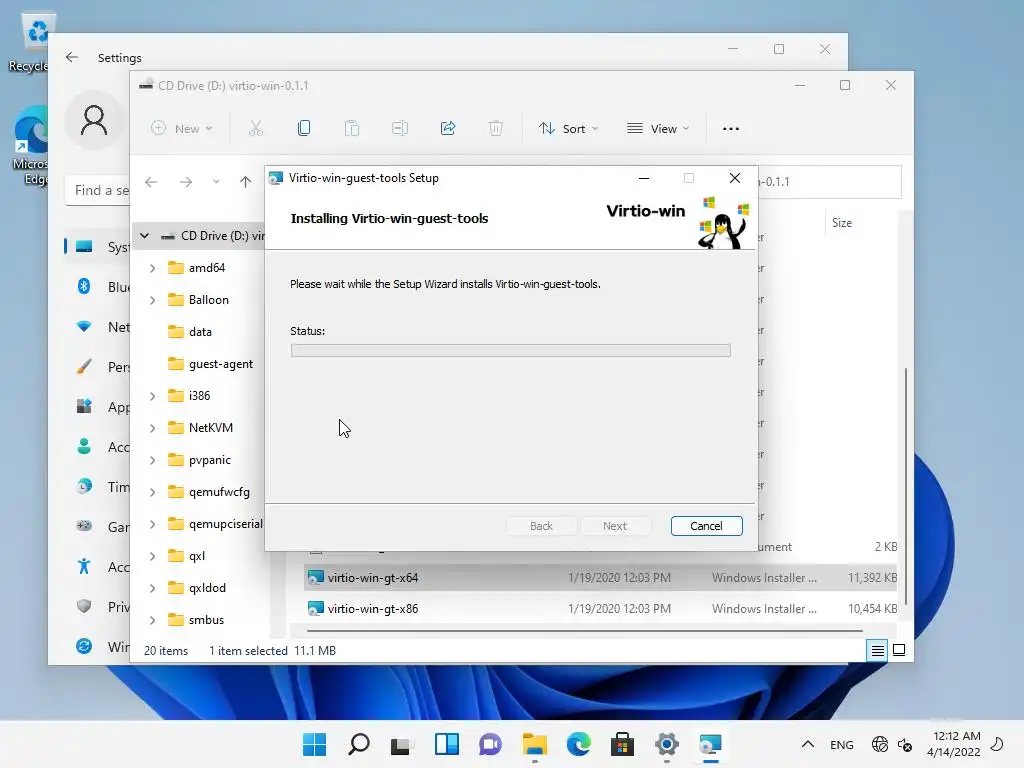Image resolution: width=1024 pixels, height=768 pixels.
Task: Click the Paste icon in Explorer toolbar
Action: tap(352, 129)
